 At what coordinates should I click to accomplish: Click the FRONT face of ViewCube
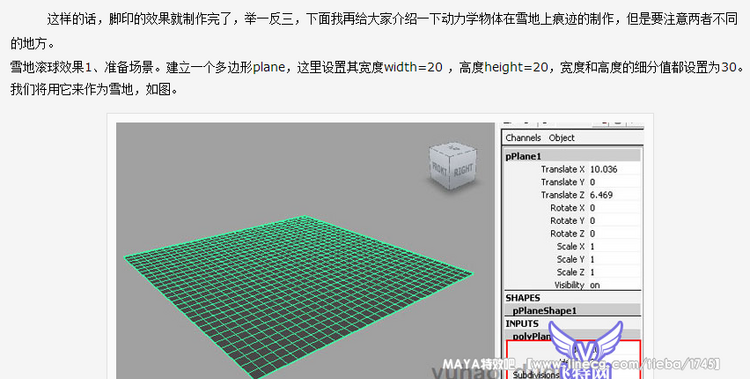click(x=440, y=169)
